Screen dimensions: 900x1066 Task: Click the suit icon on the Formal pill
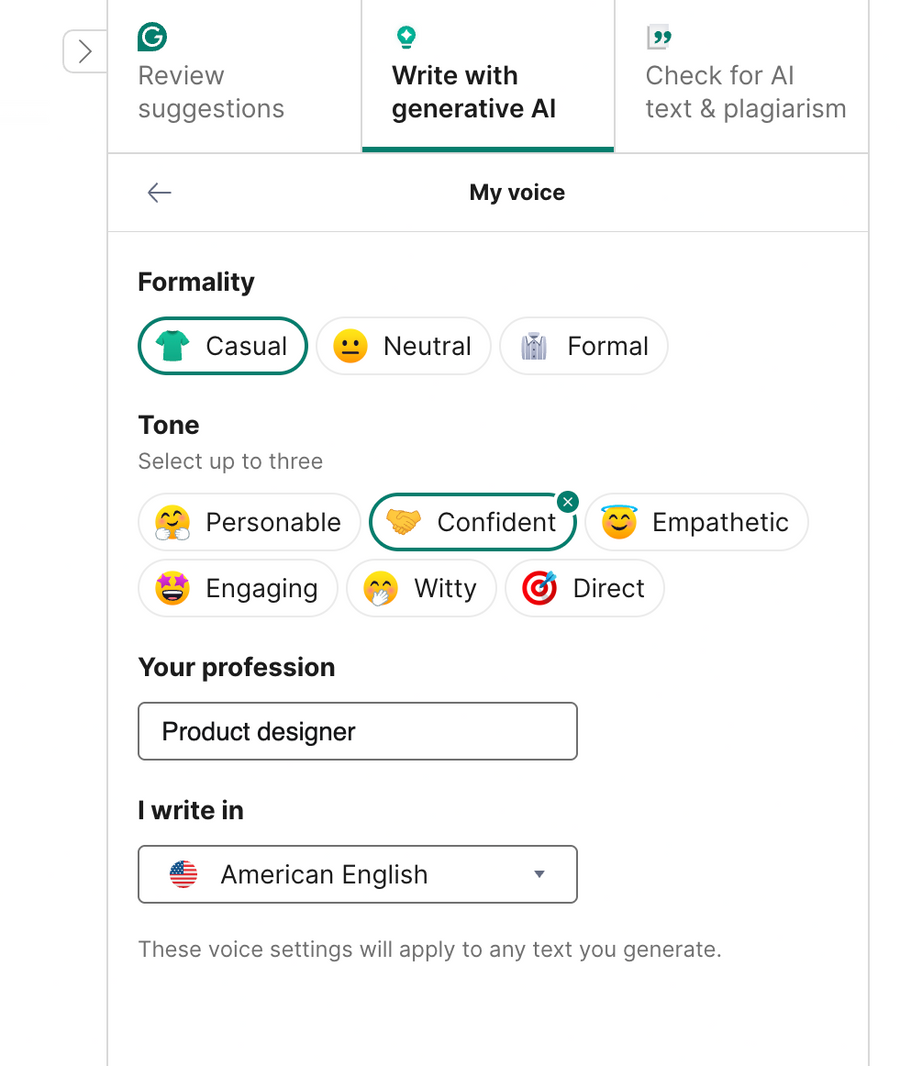coord(534,345)
